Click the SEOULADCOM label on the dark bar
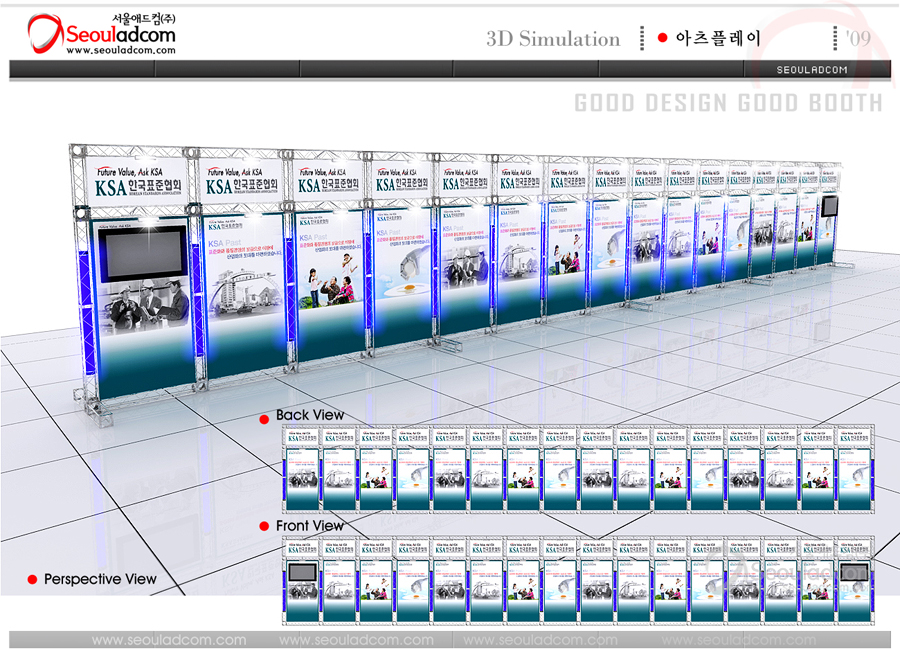 pyautogui.click(x=812, y=69)
